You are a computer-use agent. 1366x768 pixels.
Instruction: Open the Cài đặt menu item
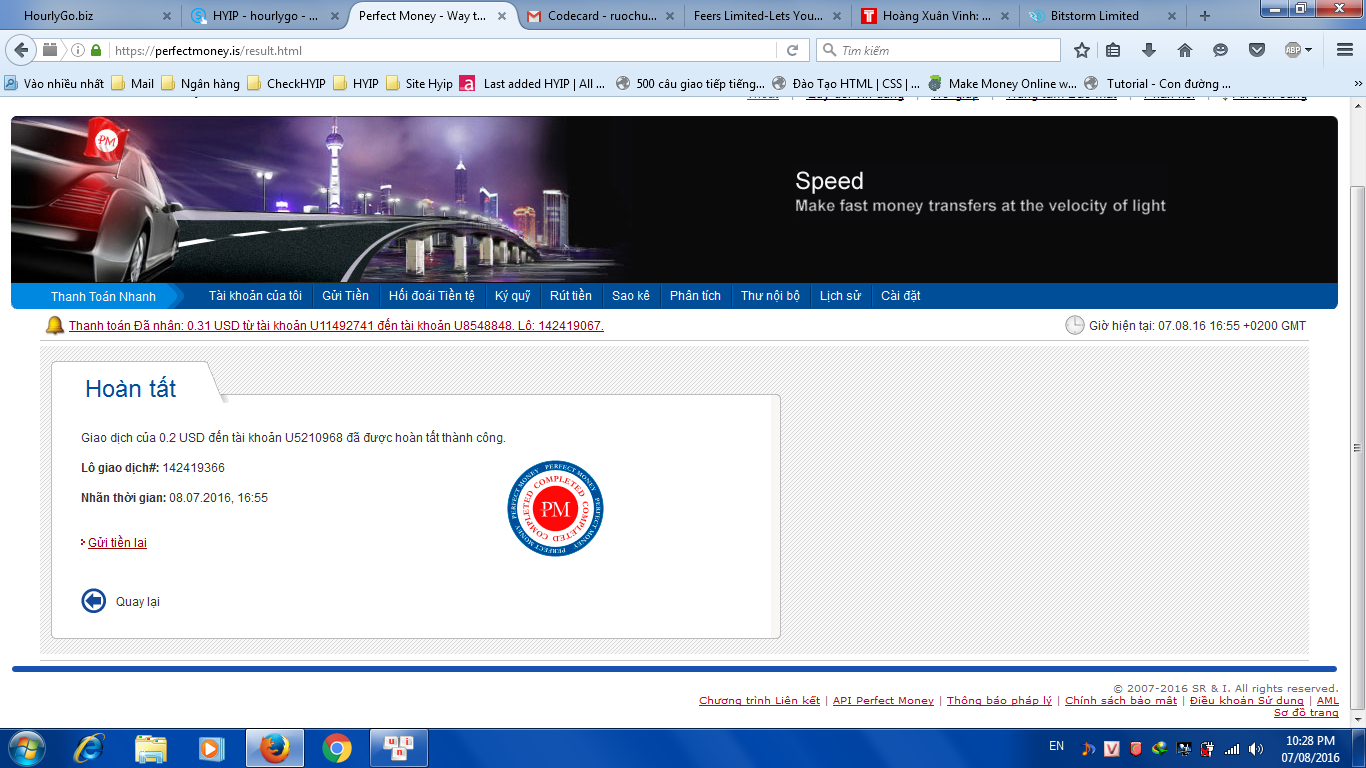[x=901, y=296]
